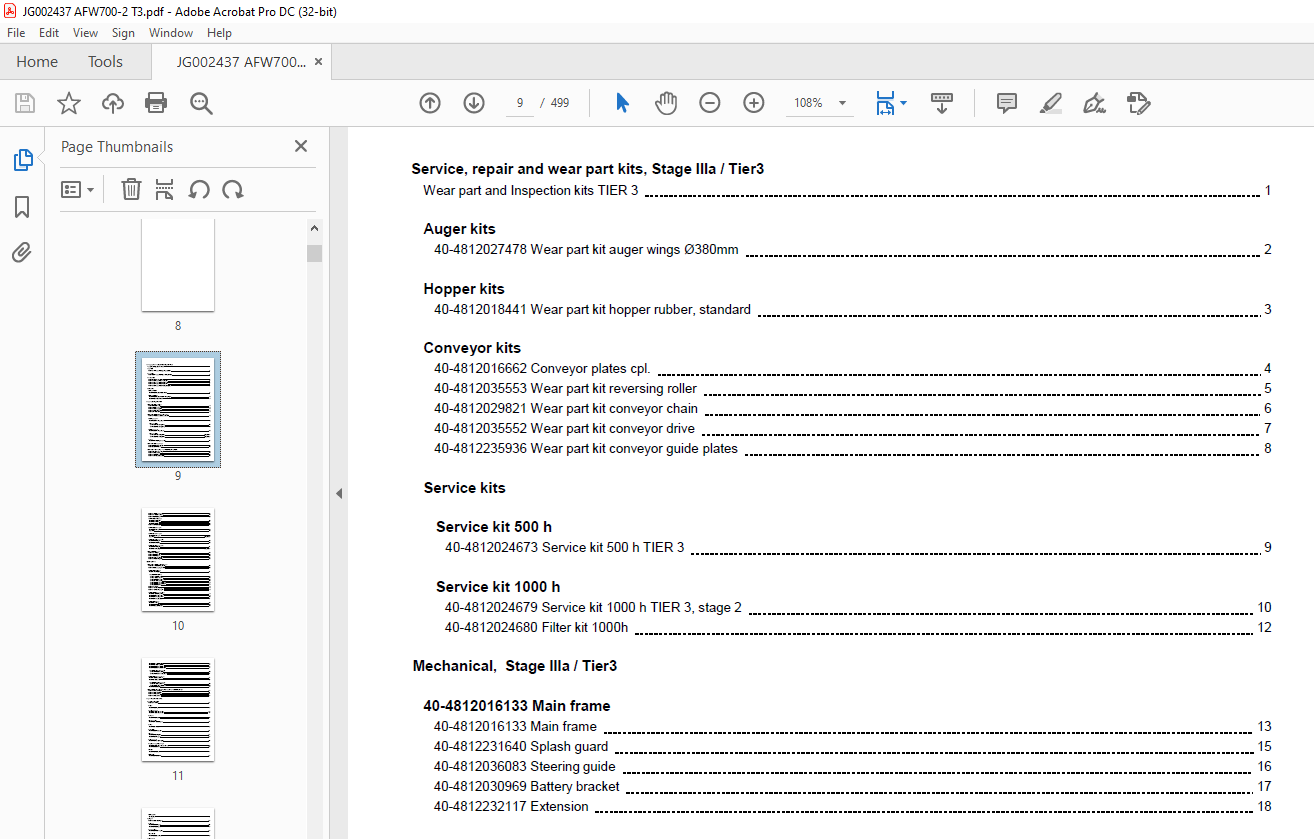Open Service kit 500 h TIER 3 entry
Image resolution: width=1314 pixels, height=839 pixels.
point(858,548)
